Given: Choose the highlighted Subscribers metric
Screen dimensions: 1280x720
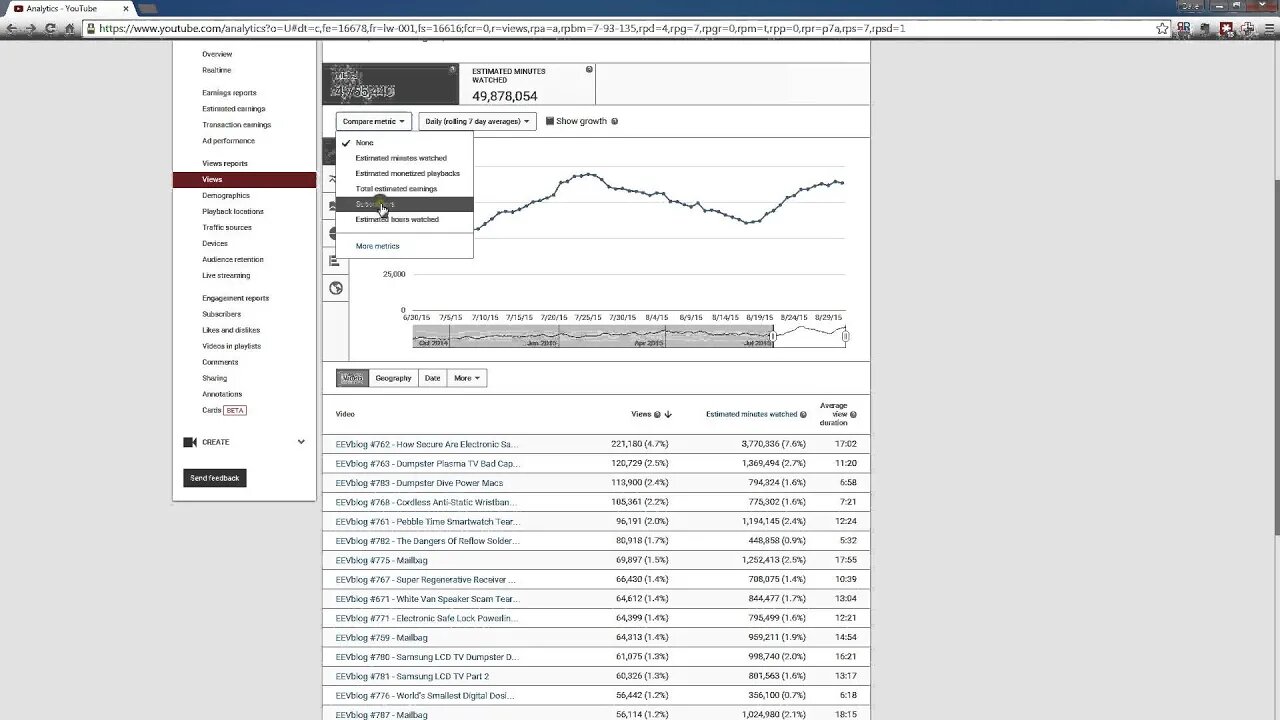Looking at the screenshot, I should [404, 204].
